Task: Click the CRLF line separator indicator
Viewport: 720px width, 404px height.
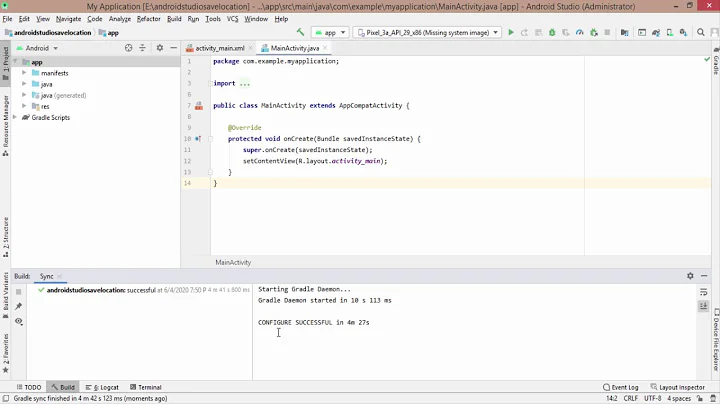Action: coord(630,398)
